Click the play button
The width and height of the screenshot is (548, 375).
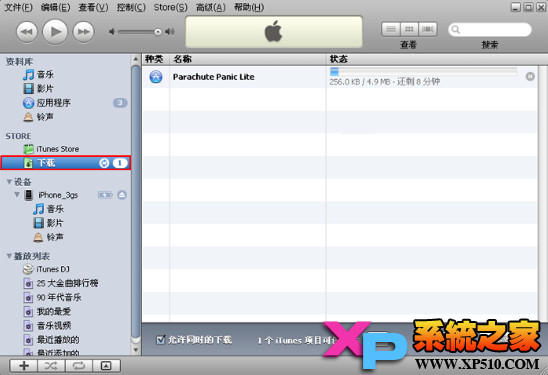[x=55, y=31]
